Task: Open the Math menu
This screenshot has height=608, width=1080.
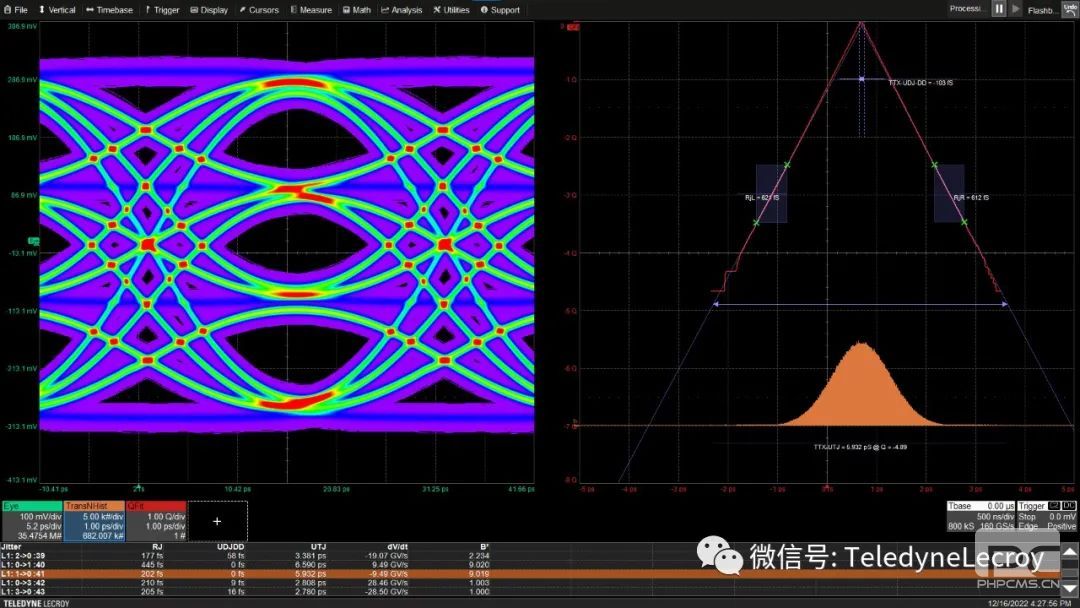Action: 357,10
